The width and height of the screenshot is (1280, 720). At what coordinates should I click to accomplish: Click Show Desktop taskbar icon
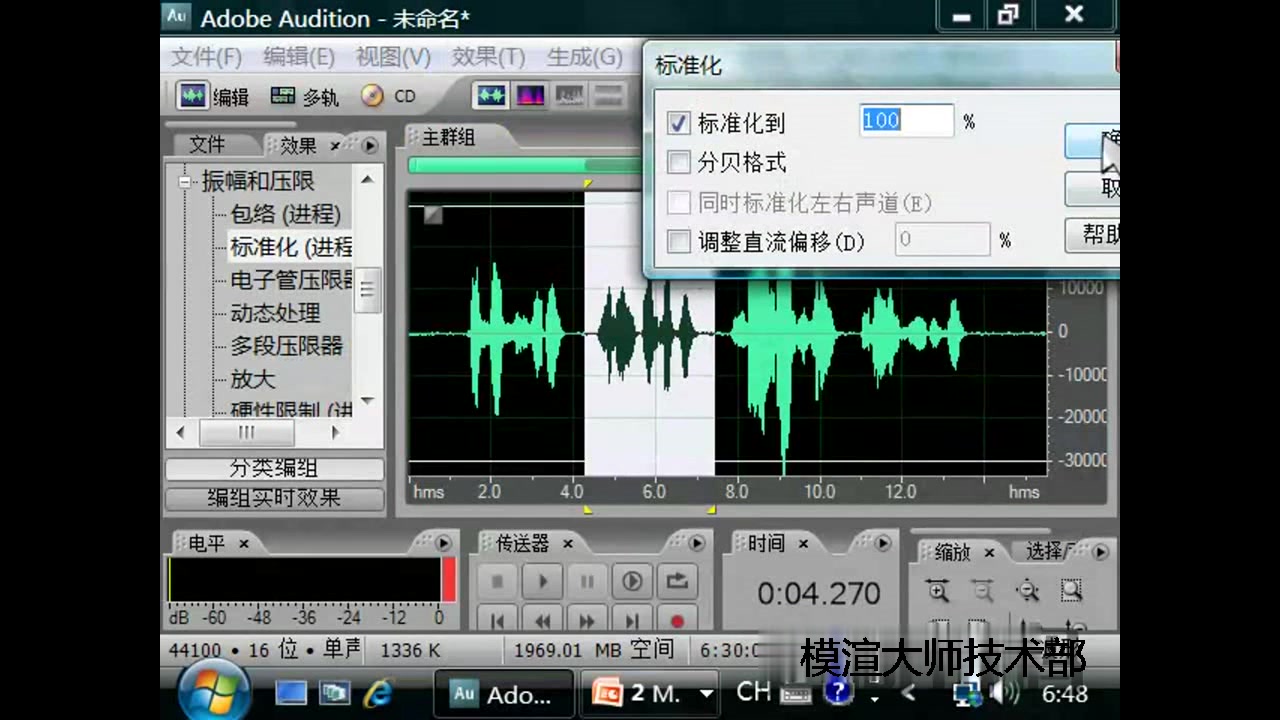click(291, 692)
